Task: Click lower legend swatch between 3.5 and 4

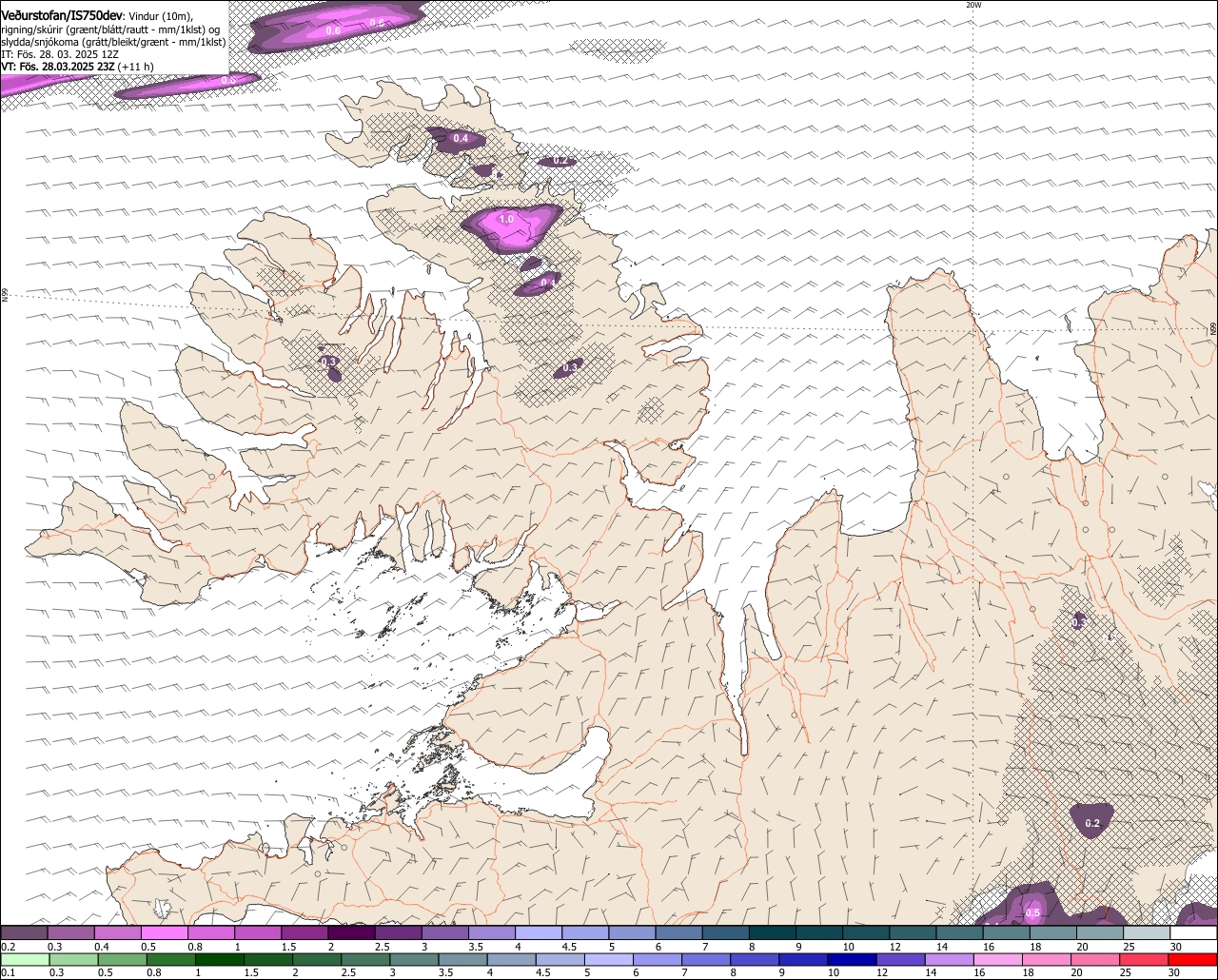Action: point(462,960)
